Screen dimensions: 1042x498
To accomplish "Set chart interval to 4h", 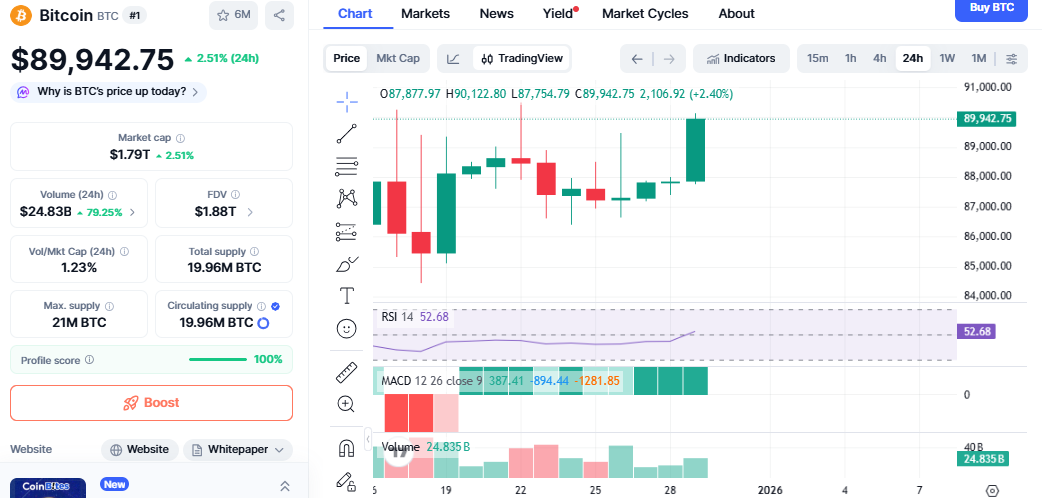I will point(879,58).
